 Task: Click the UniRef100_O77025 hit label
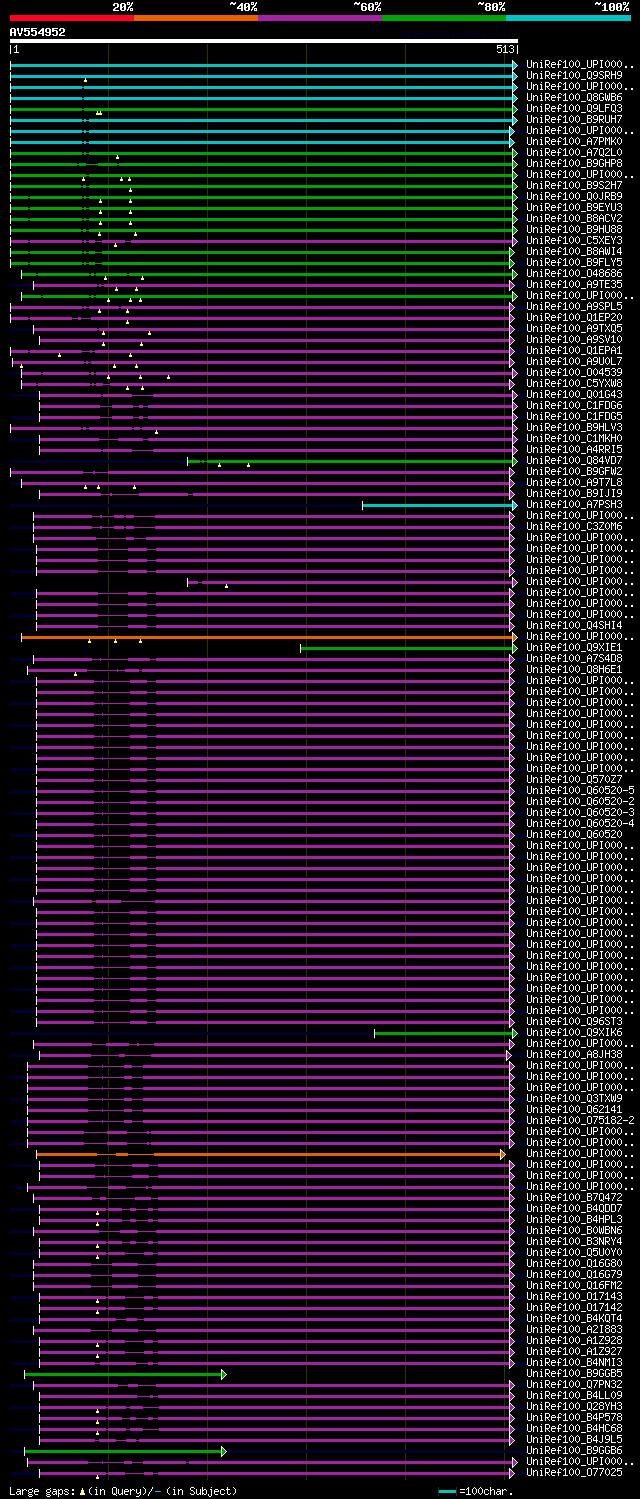coord(574,1472)
